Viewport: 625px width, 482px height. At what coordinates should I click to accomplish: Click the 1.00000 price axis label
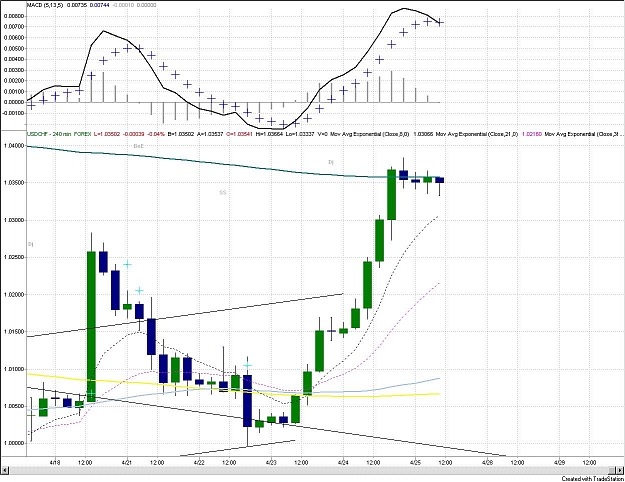tap(13, 443)
